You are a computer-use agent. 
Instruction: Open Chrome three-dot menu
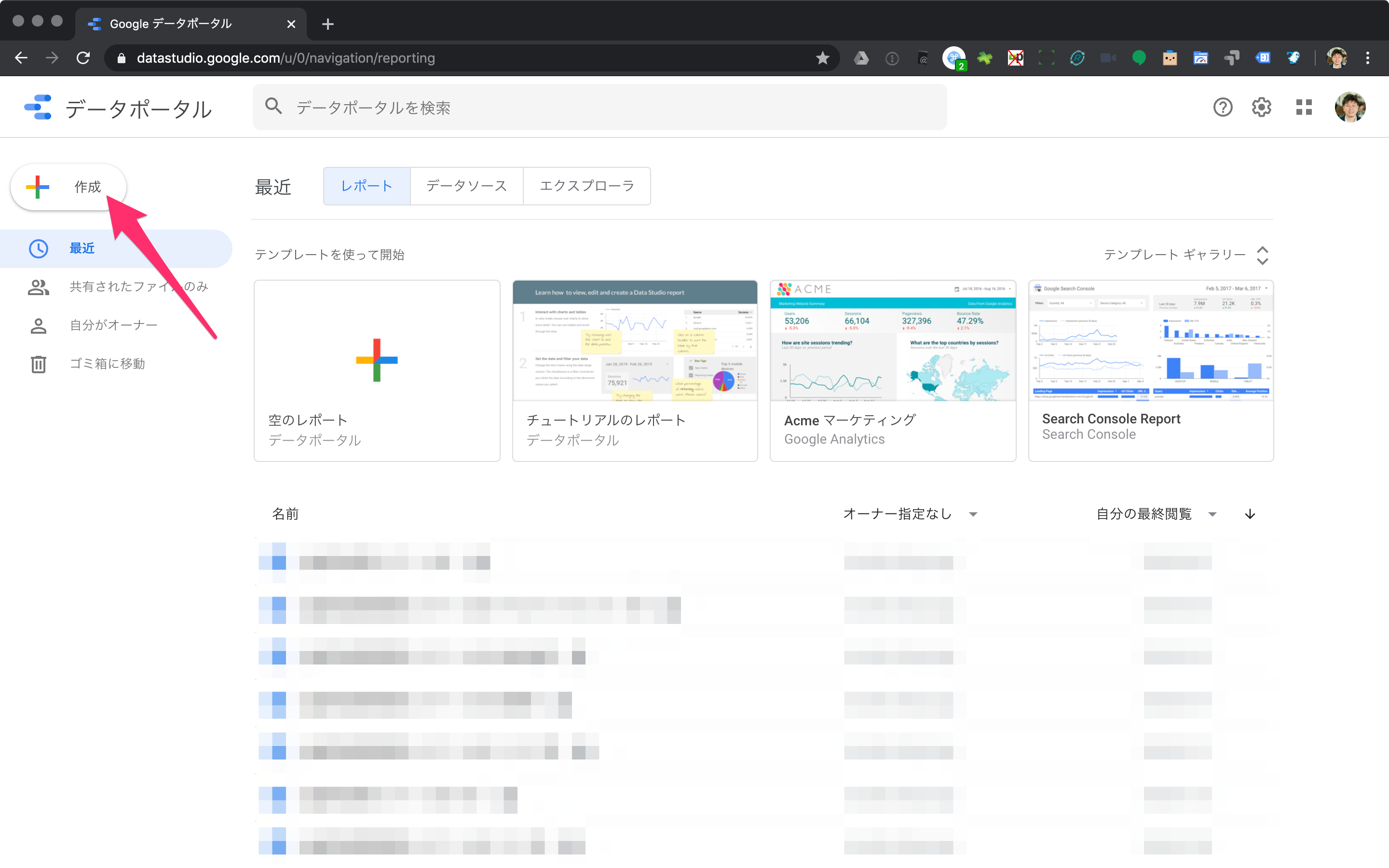coord(1368,58)
